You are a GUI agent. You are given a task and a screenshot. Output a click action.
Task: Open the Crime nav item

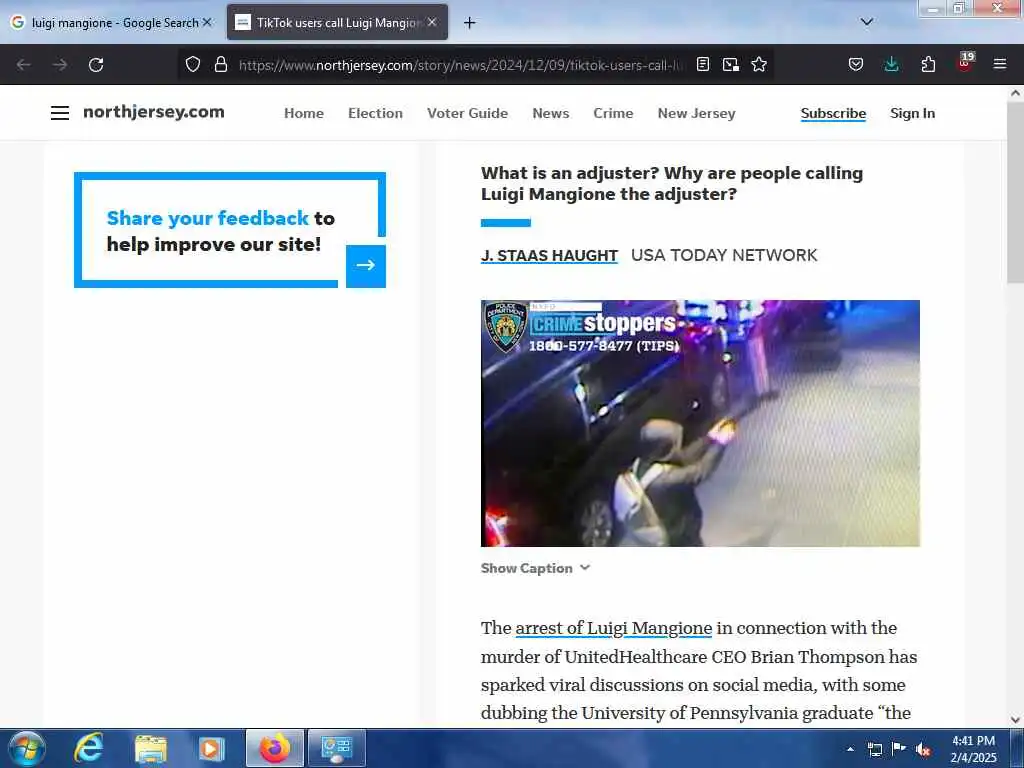(613, 113)
